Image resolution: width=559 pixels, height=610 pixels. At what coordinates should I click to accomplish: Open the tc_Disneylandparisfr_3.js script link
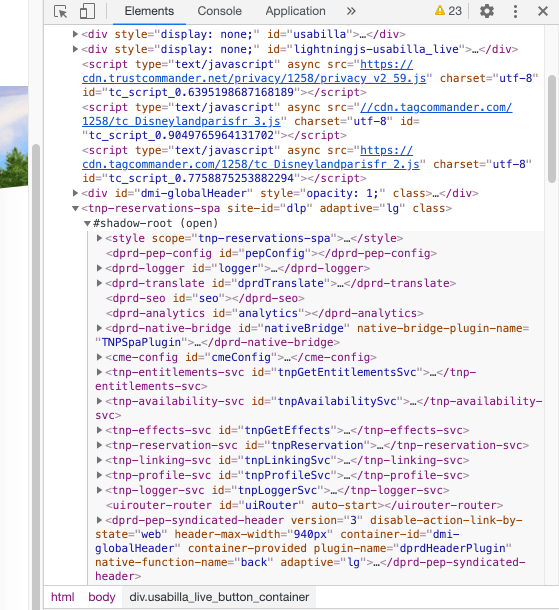pyautogui.click(x=181, y=121)
